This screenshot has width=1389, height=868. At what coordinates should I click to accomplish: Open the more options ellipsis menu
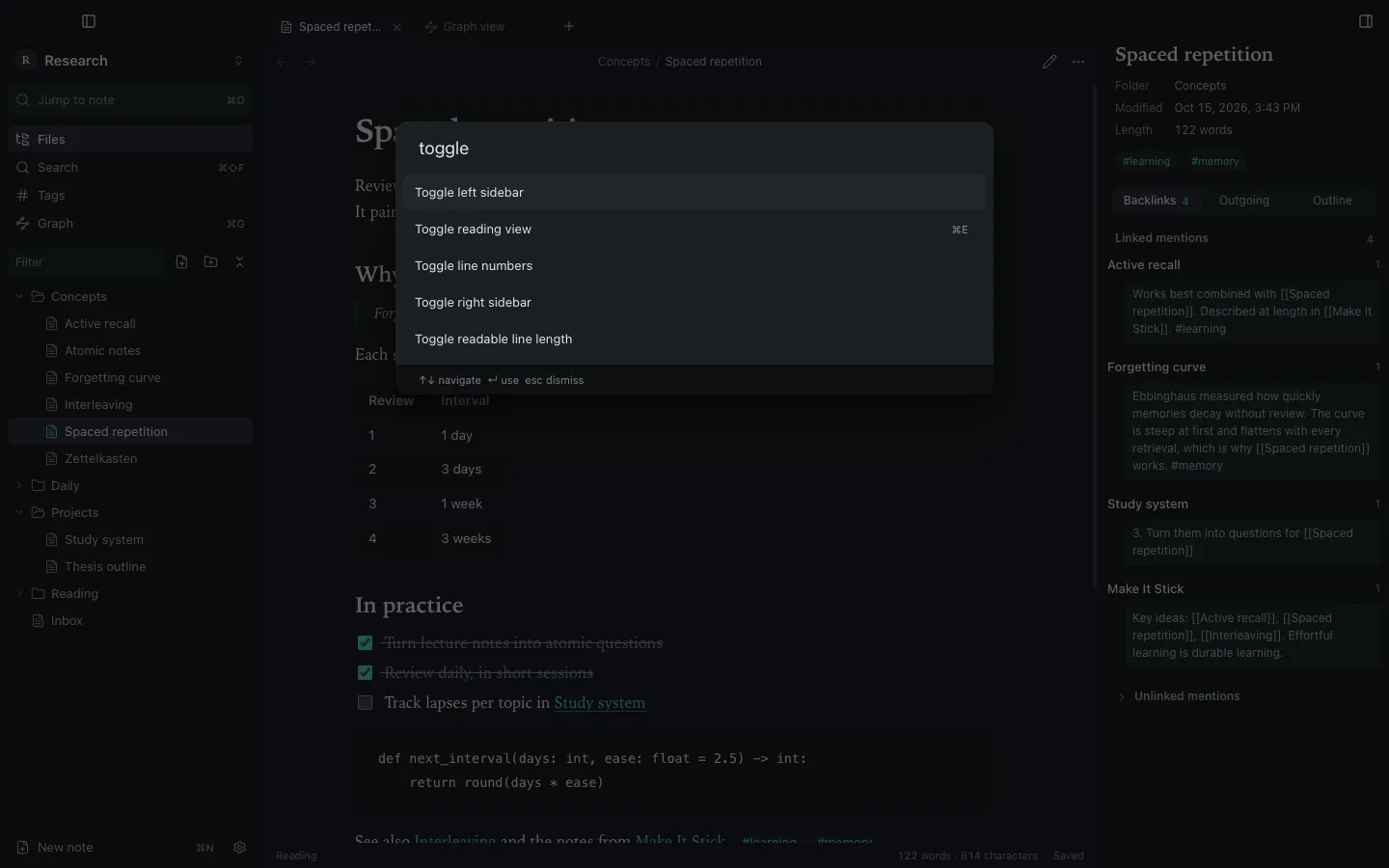tap(1078, 62)
